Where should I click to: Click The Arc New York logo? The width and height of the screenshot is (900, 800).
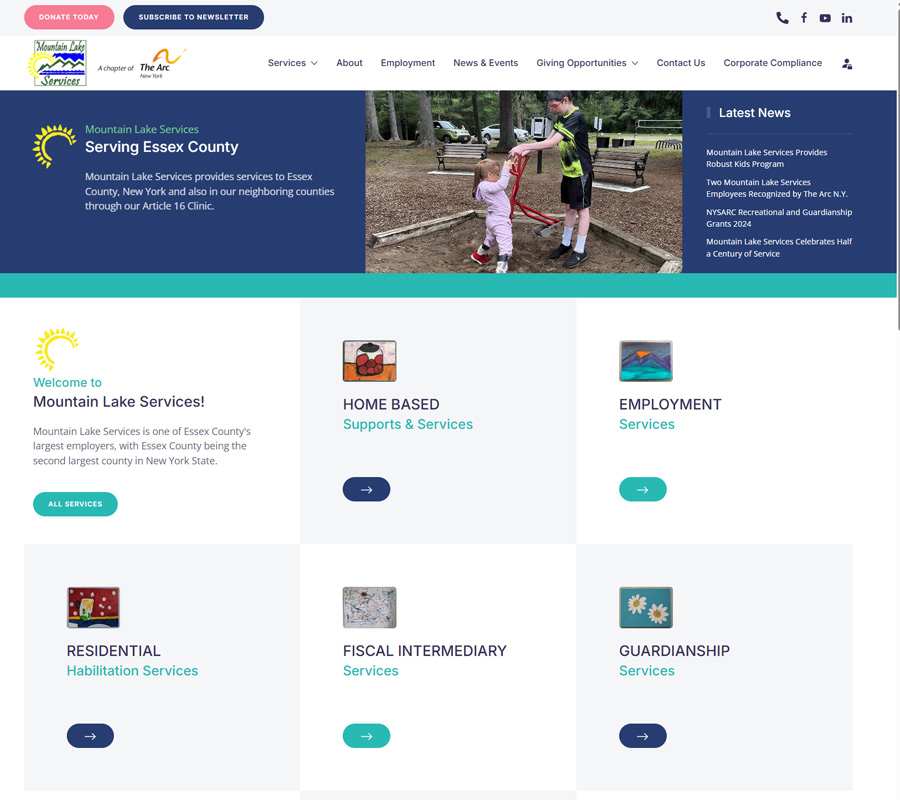click(x=142, y=64)
